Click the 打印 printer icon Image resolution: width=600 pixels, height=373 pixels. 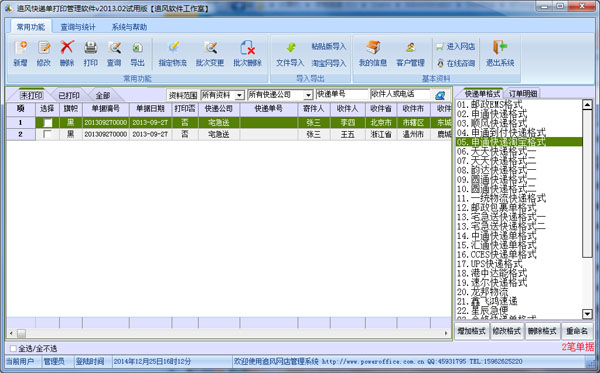coord(91,48)
